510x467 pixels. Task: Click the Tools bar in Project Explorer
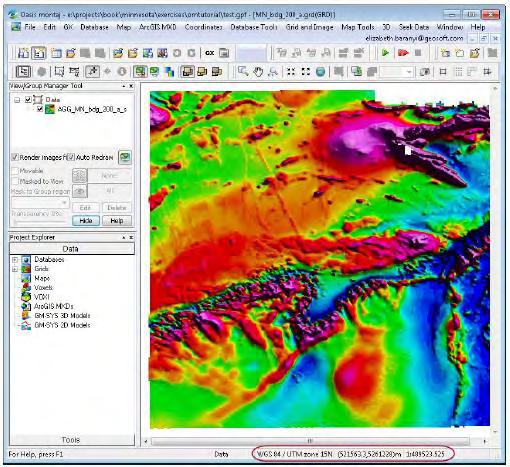(71, 440)
